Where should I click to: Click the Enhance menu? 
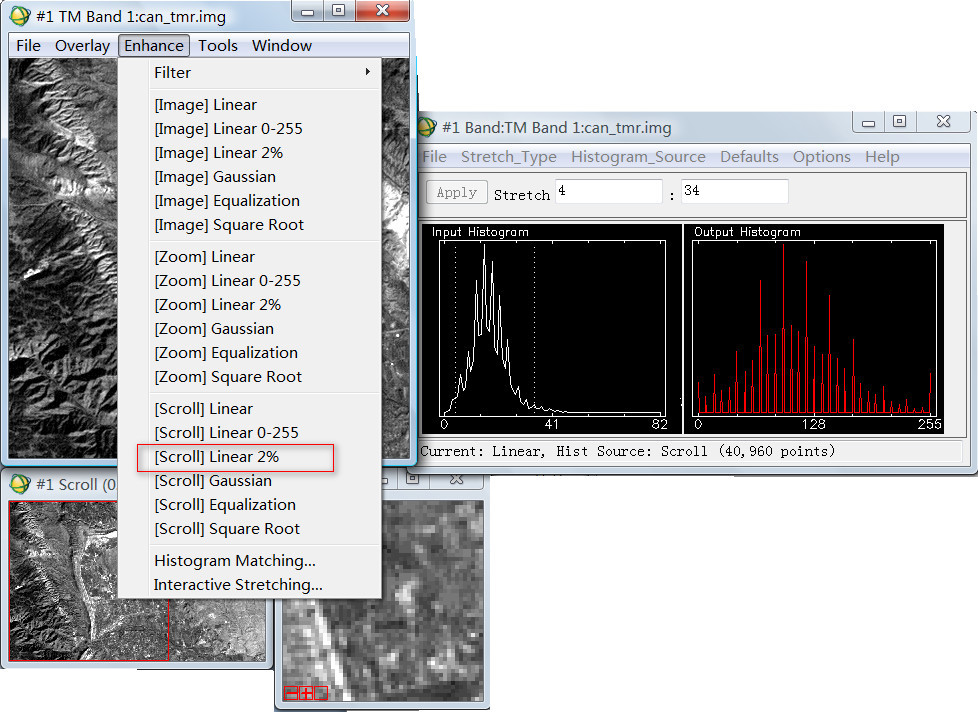point(153,46)
